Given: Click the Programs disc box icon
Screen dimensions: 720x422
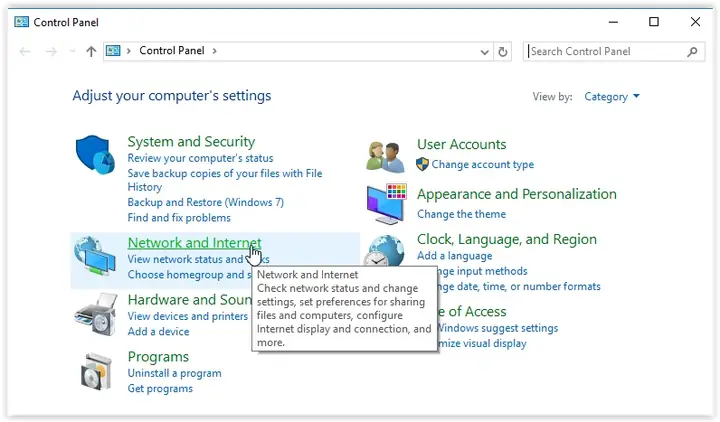Looking at the screenshot, I should (96, 372).
